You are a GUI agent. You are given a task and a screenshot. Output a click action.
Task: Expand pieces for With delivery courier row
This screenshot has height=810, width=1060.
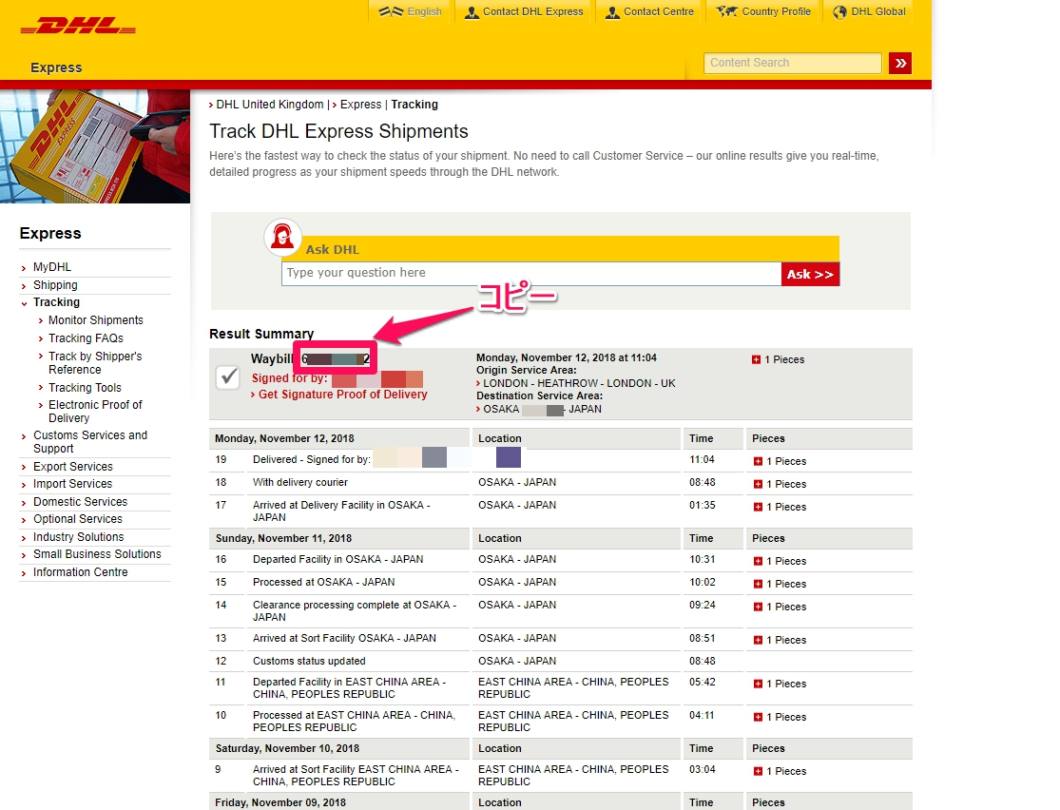point(758,484)
